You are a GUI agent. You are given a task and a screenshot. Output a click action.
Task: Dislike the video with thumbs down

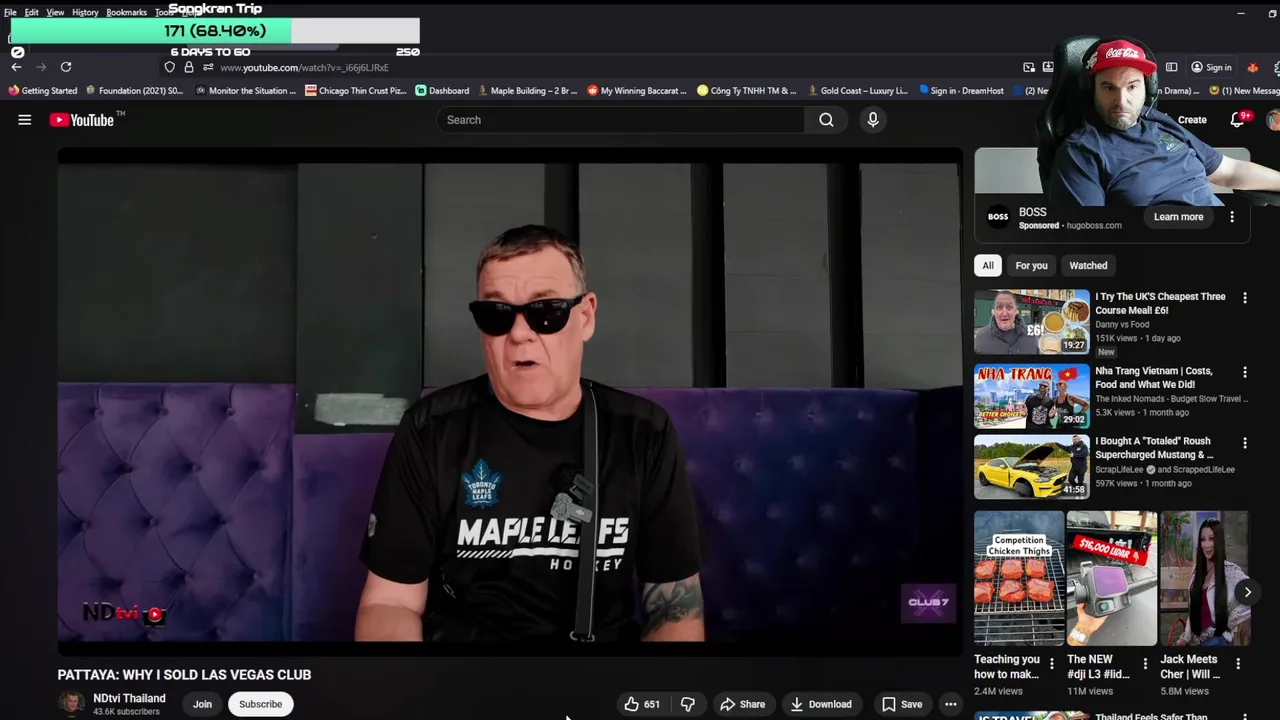(x=687, y=704)
